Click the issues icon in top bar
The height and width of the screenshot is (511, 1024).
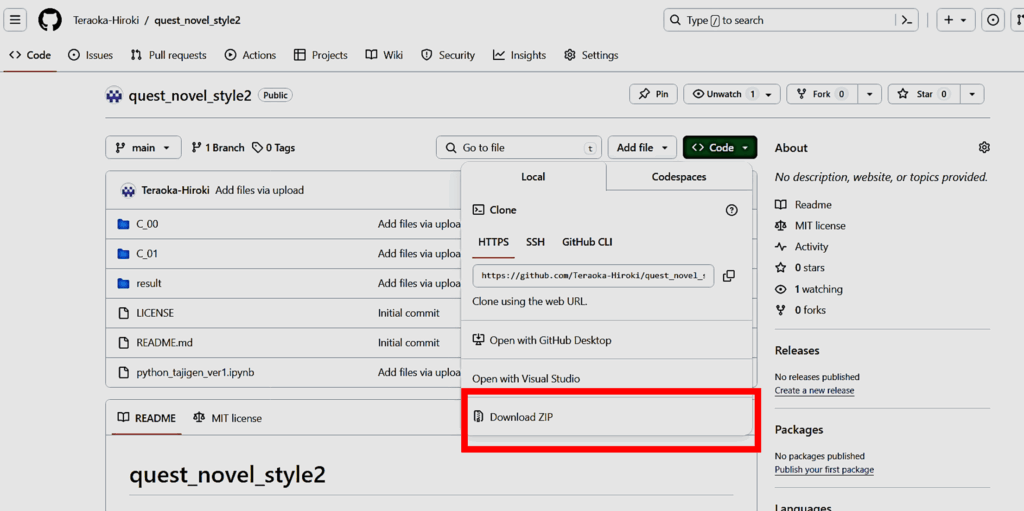993,20
